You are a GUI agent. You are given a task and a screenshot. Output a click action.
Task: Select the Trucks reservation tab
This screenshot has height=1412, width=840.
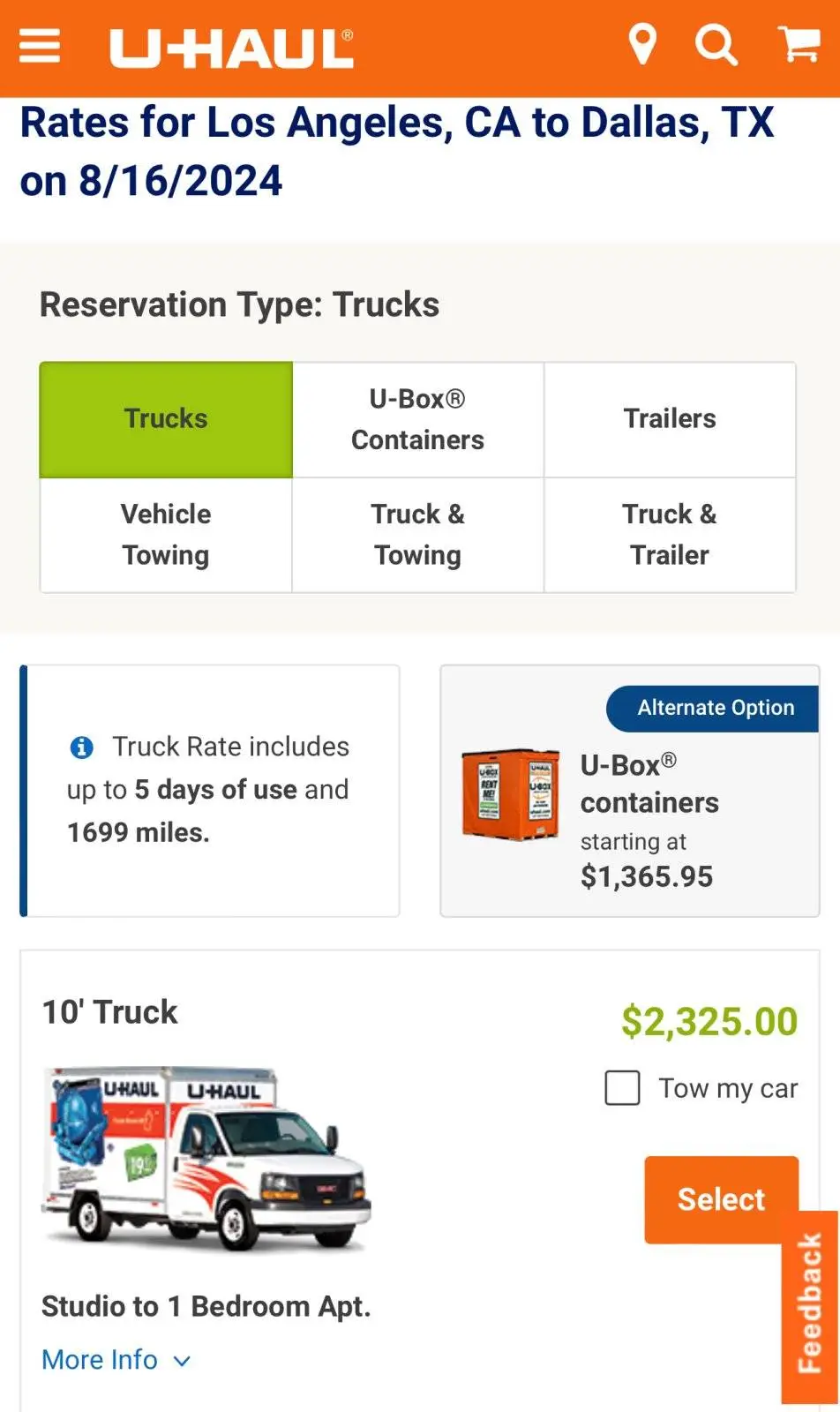[166, 419]
